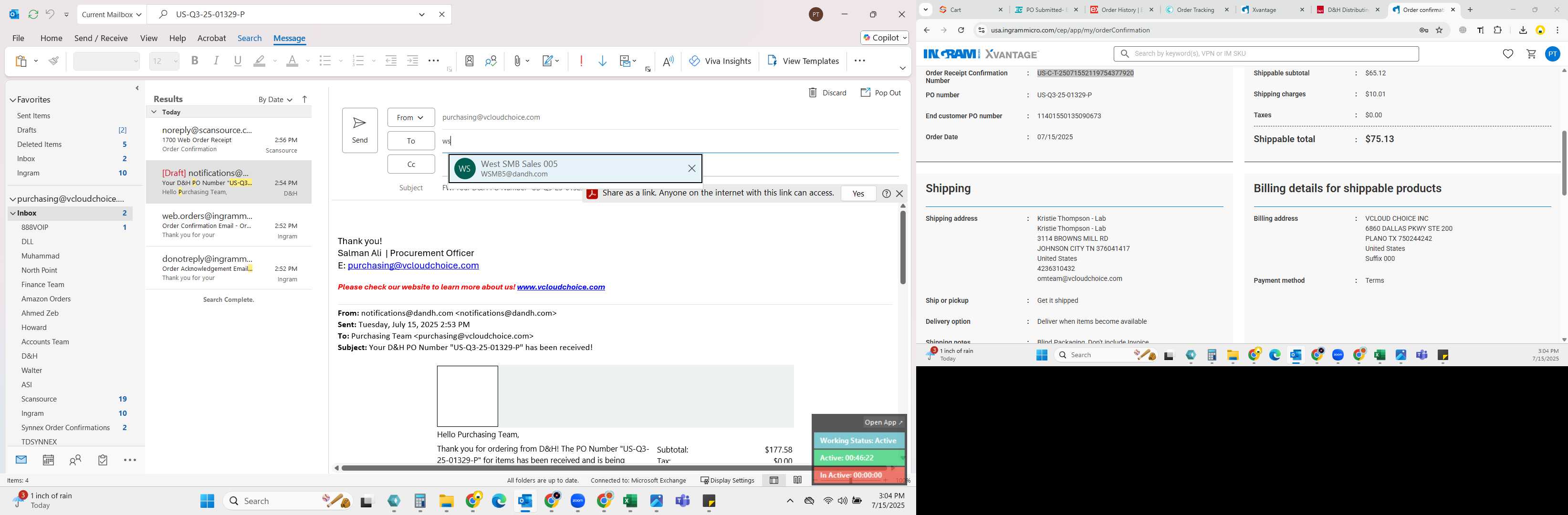Open the Sent Items favorite folder
Image resolution: width=1568 pixels, height=515 pixels.
tap(33, 115)
